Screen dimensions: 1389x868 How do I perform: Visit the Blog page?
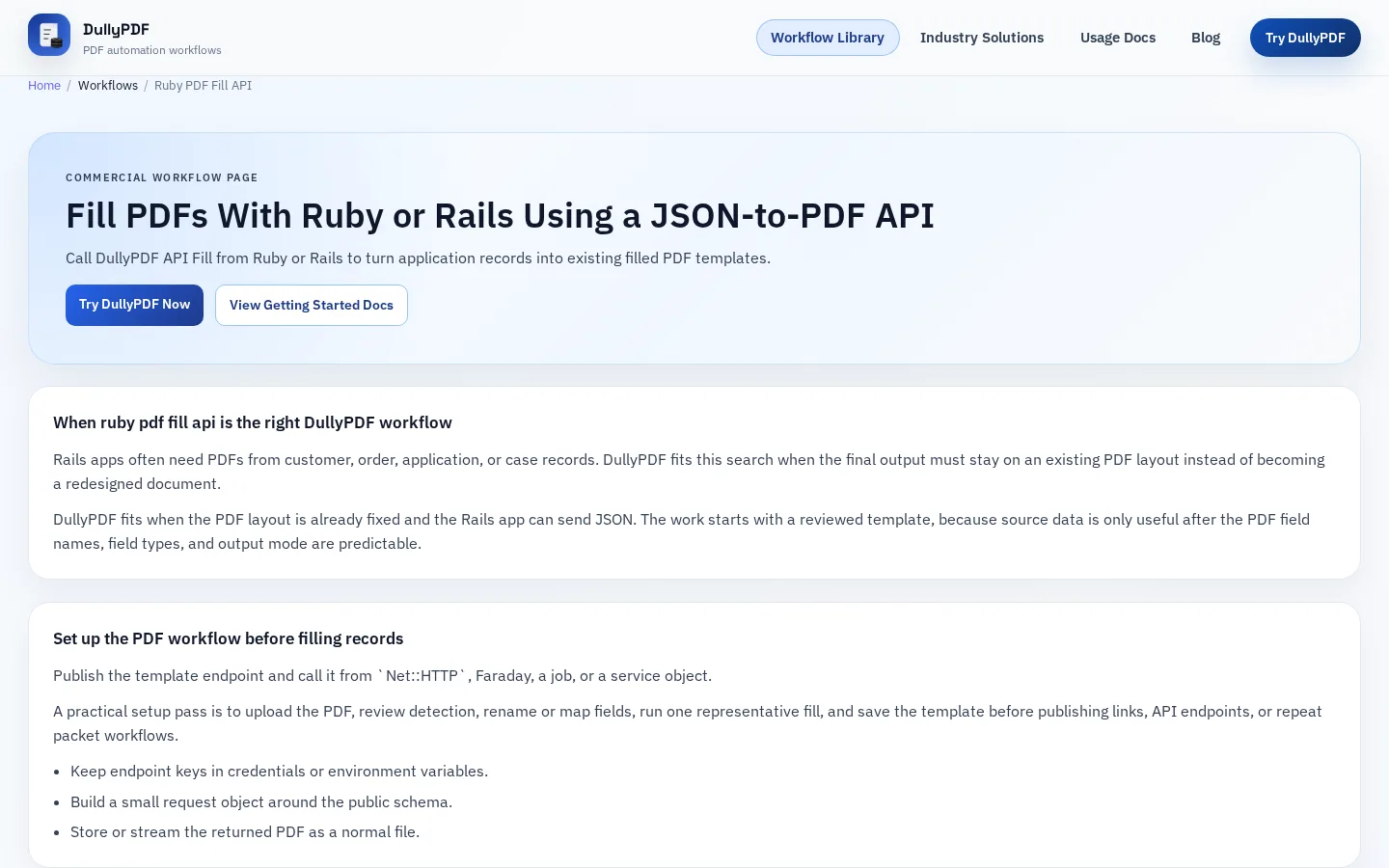coord(1206,38)
